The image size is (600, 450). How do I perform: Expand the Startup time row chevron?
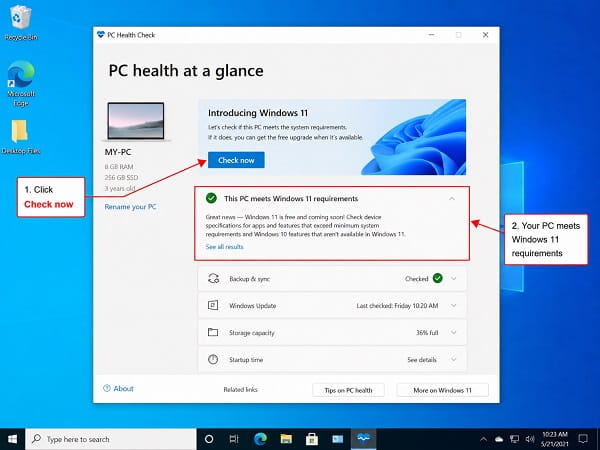point(453,359)
